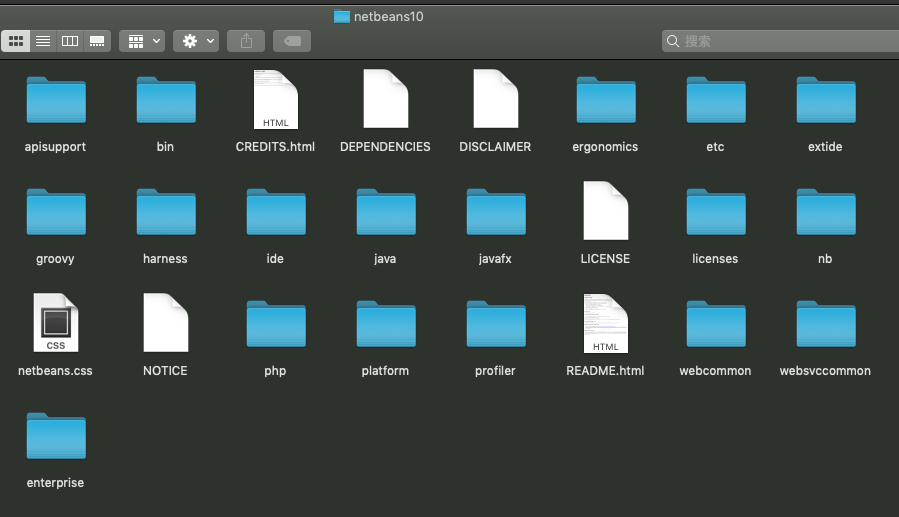Select the websvccommon folder icon
Screen dimensions: 899x517
(826, 324)
